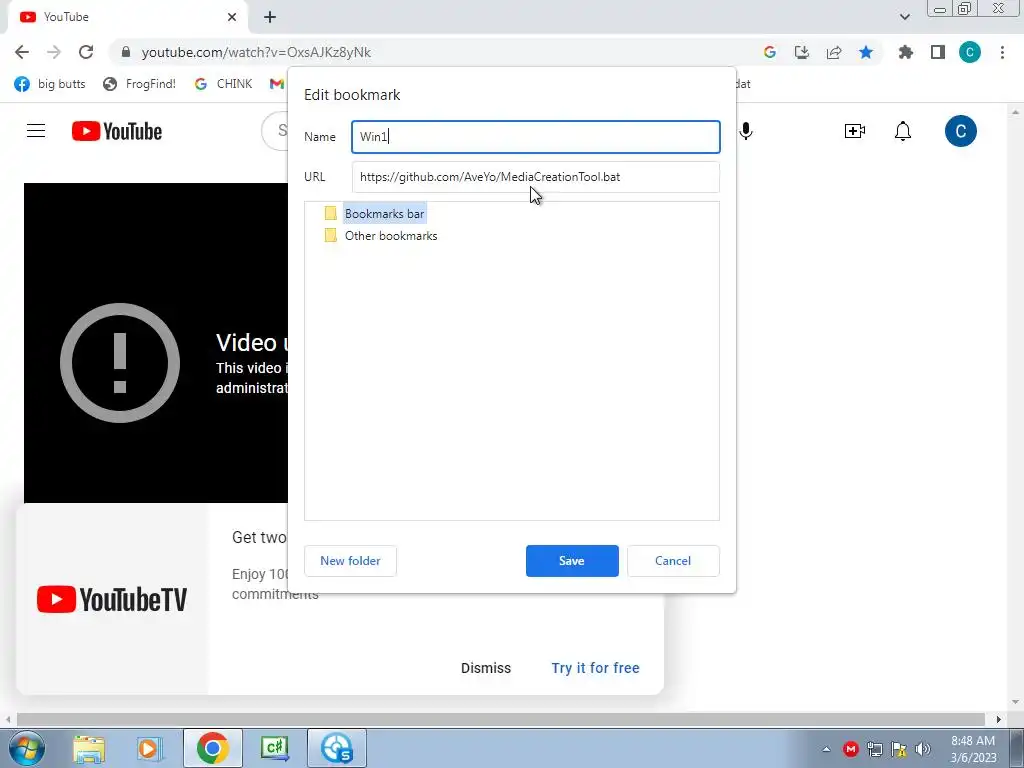Open the Gmail bookmark icon
1024x768 pixels.
[277, 84]
